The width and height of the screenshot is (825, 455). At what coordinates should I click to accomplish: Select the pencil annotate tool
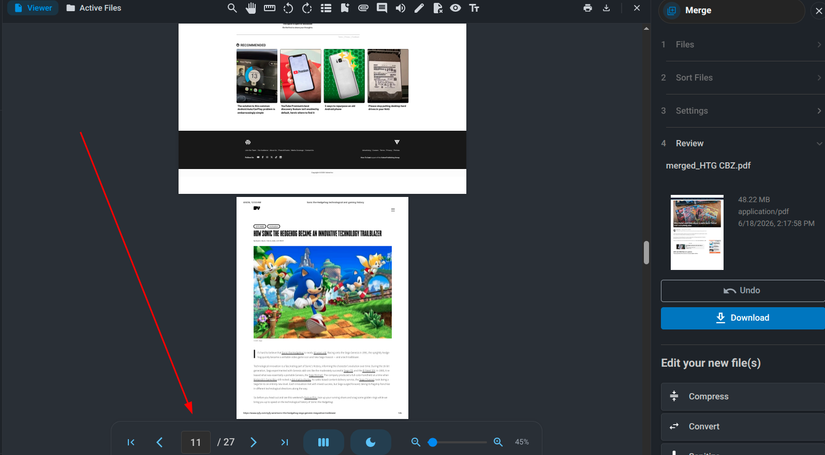click(x=419, y=8)
